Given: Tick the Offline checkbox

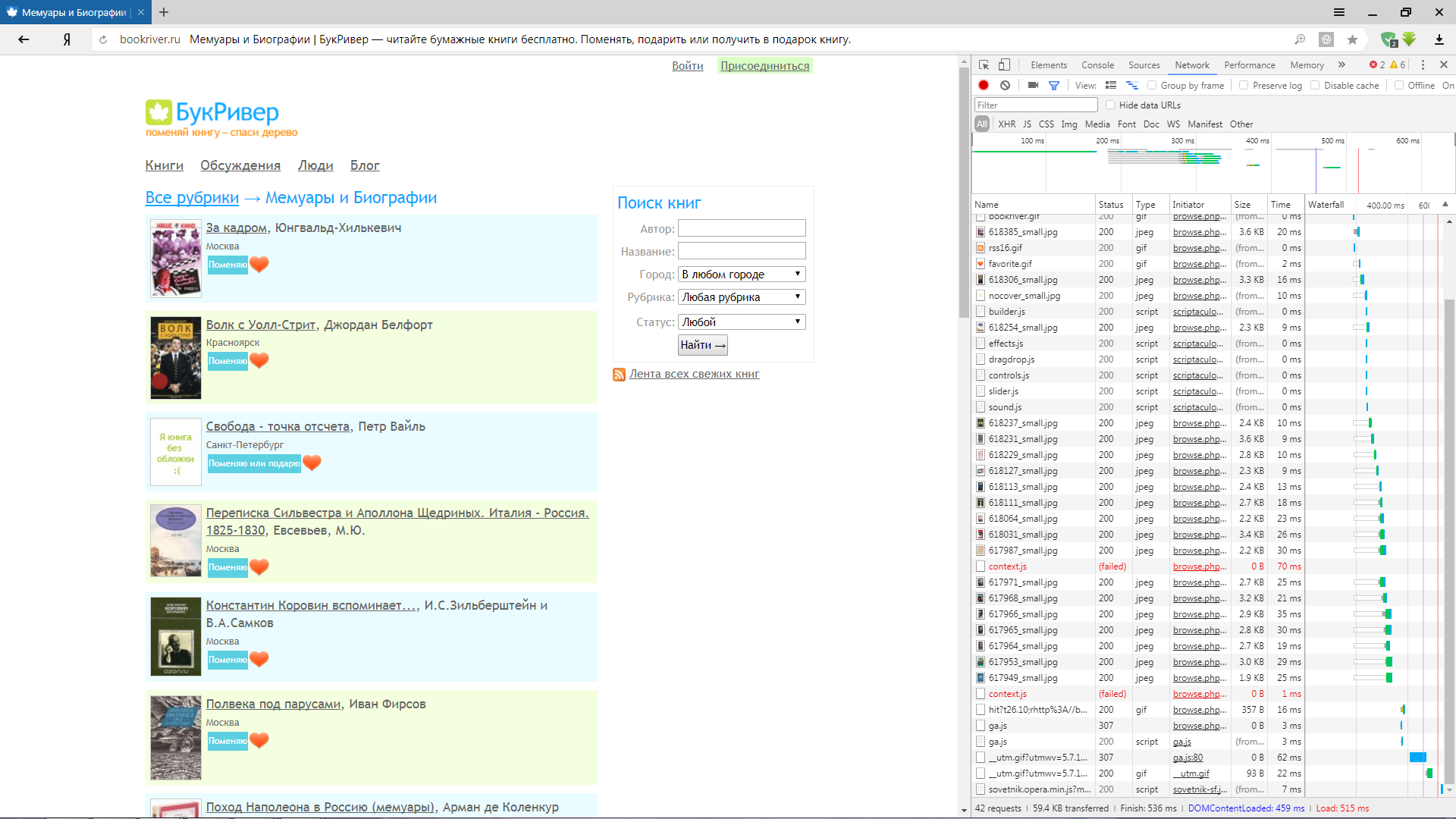Looking at the screenshot, I should point(1399,86).
